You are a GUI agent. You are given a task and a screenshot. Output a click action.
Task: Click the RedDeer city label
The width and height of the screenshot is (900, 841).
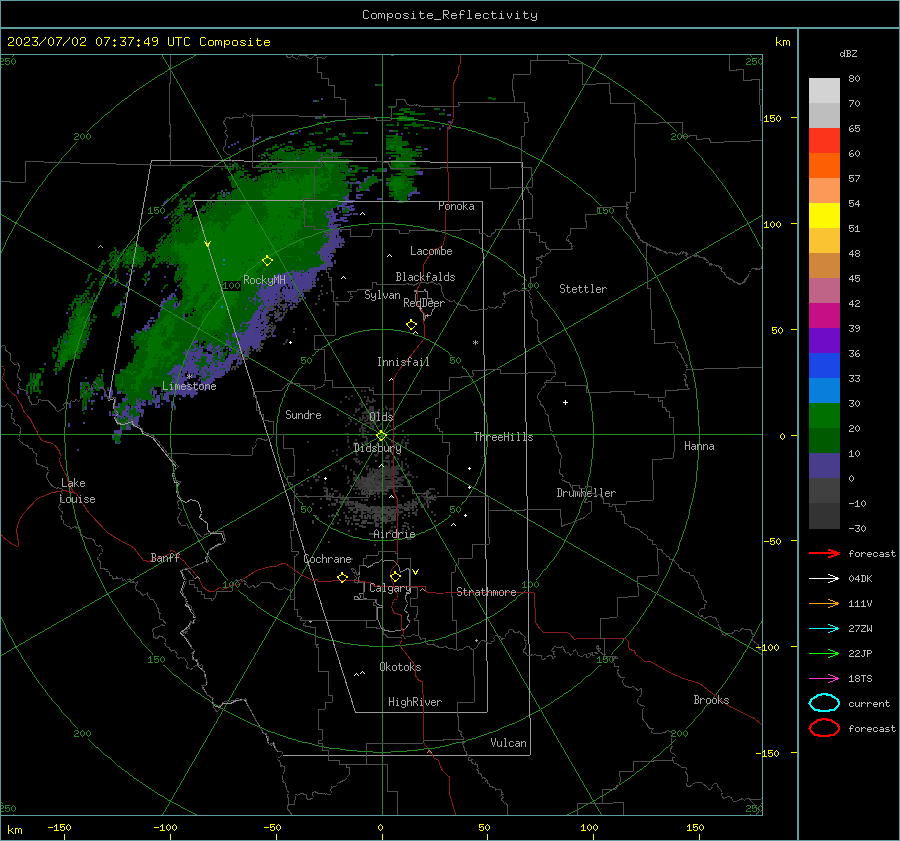pyautogui.click(x=424, y=303)
